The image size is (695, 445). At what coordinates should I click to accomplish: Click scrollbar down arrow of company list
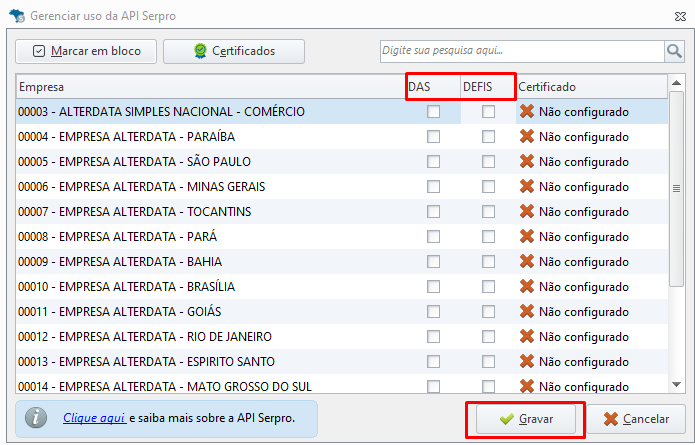point(676,385)
